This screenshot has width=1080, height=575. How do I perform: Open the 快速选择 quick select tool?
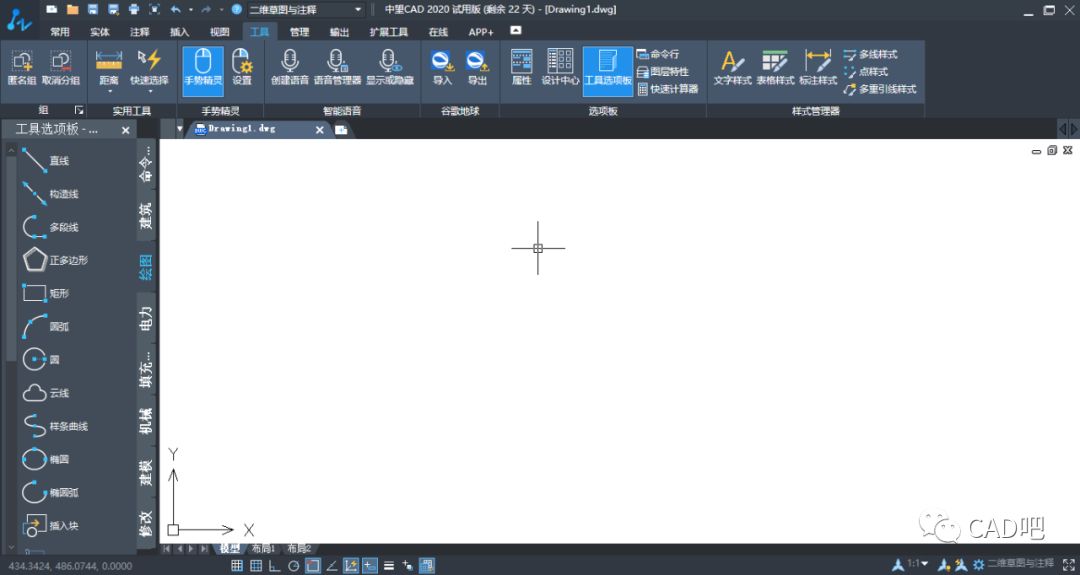tap(149, 66)
